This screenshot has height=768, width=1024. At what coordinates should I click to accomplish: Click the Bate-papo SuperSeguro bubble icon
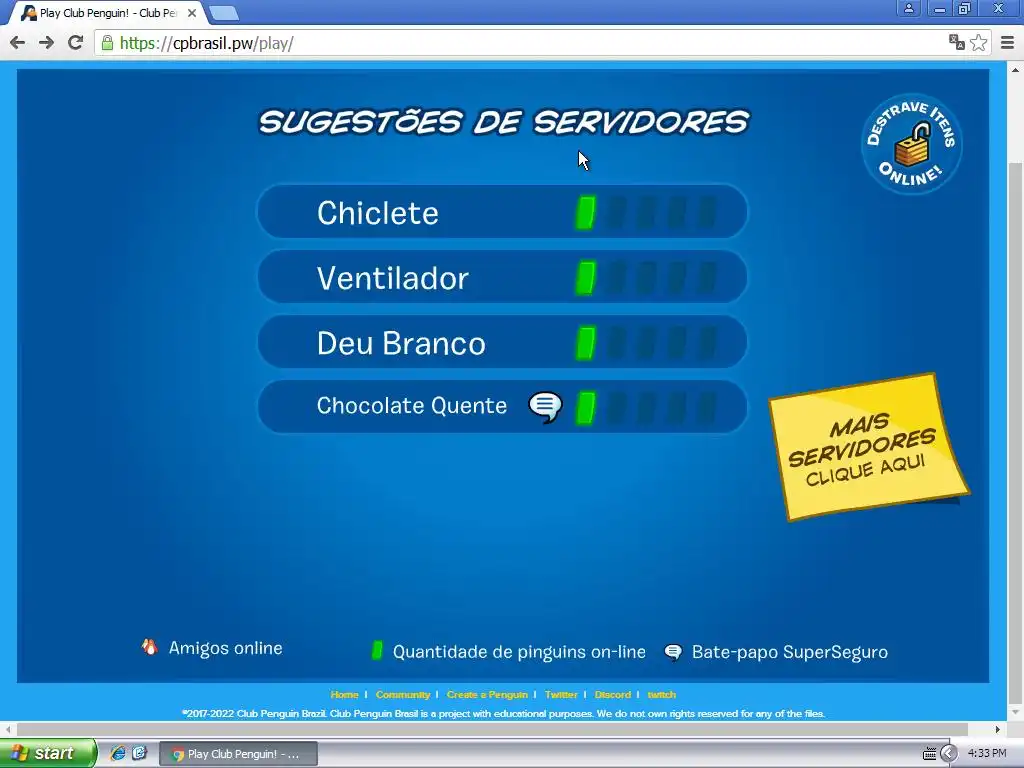point(673,652)
